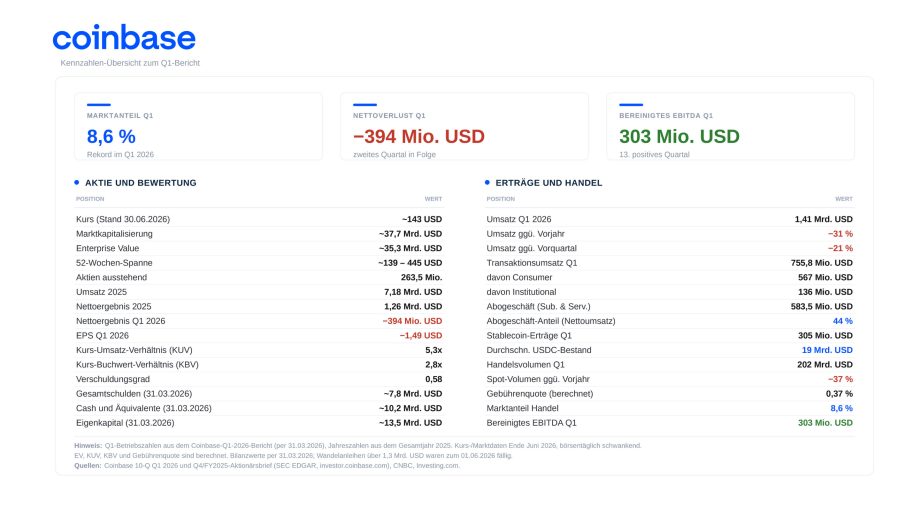
Task: Select the subtitle 'Kennzahlen-Übersicht zum Q1-Bericht'
Action: coord(130,63)
